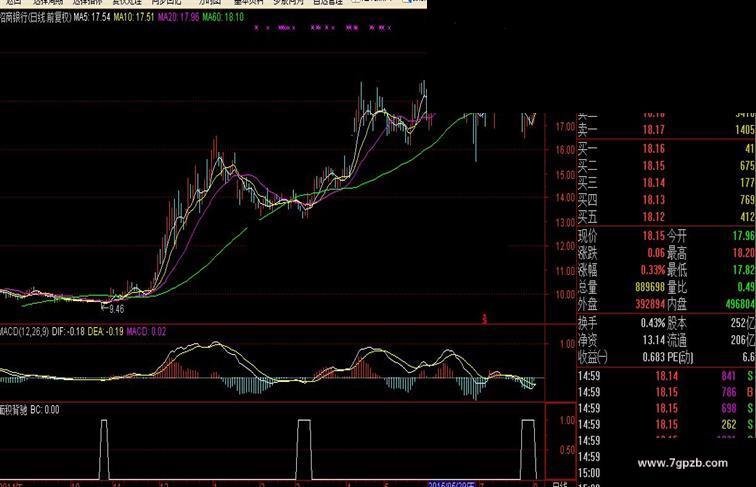
Task: Click the 总量 volume 889698
Action: (650, 287)
